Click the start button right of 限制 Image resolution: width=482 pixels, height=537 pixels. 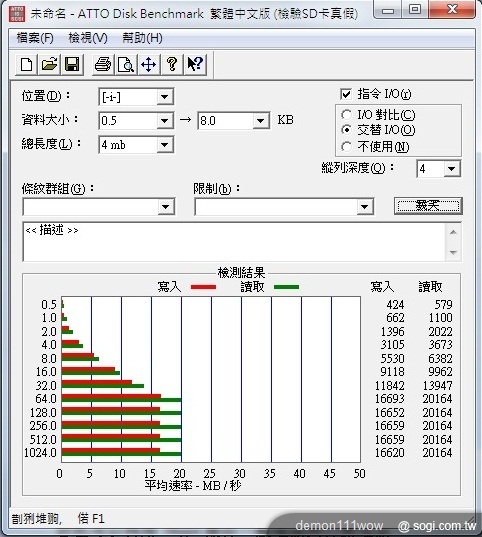point(428,206)
